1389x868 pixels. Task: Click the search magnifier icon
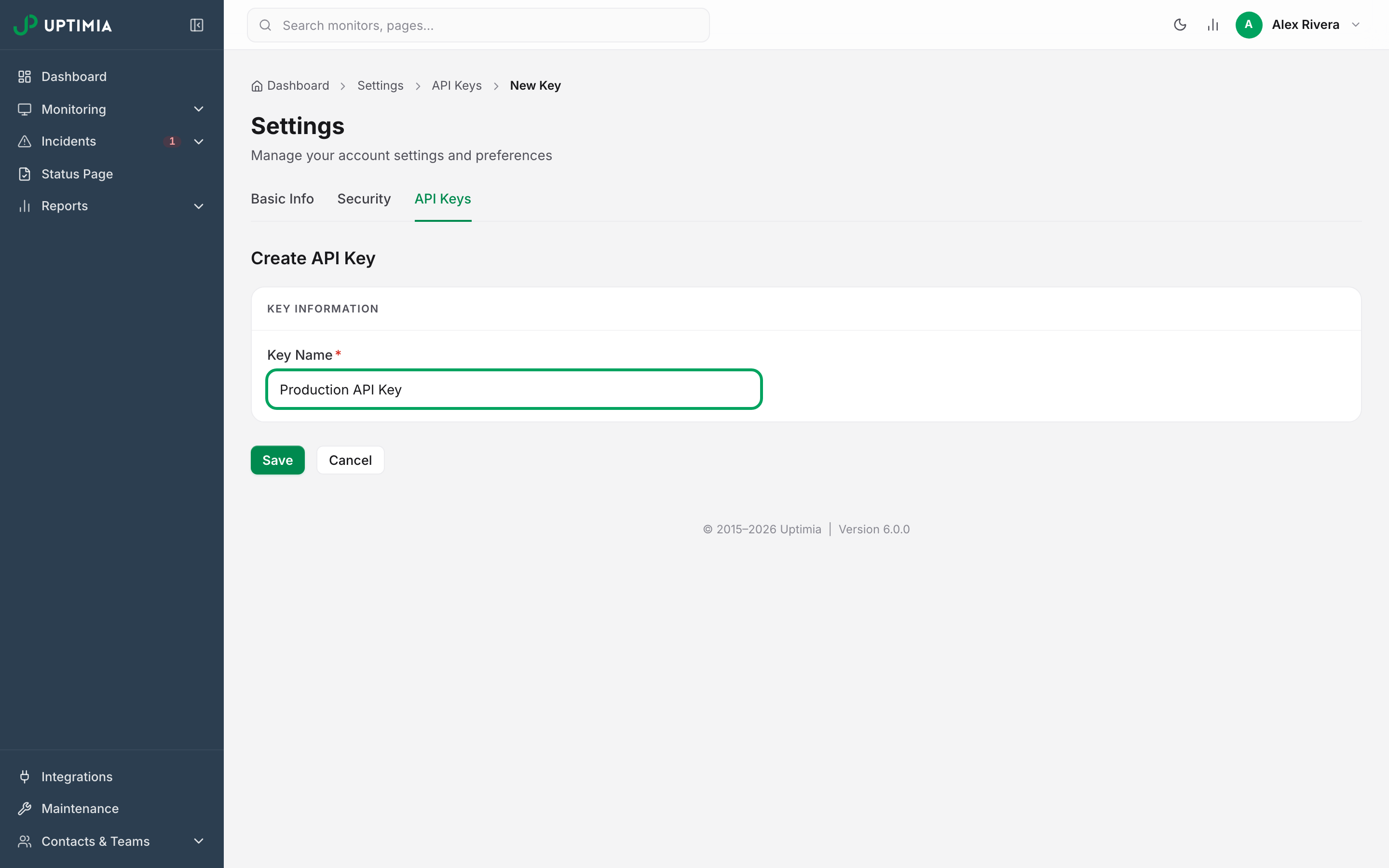point(265,25)
